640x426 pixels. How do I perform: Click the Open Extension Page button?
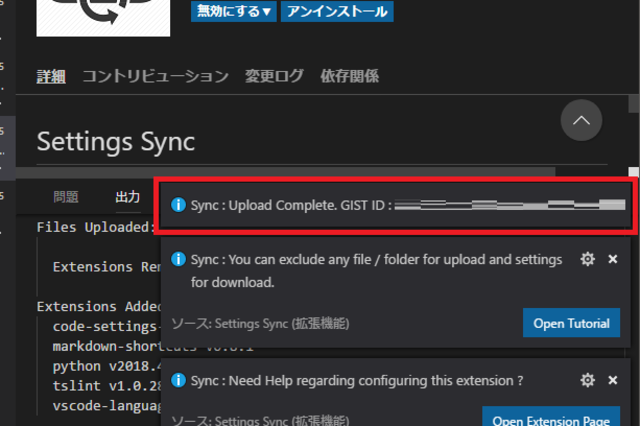[x=551, y=417]
